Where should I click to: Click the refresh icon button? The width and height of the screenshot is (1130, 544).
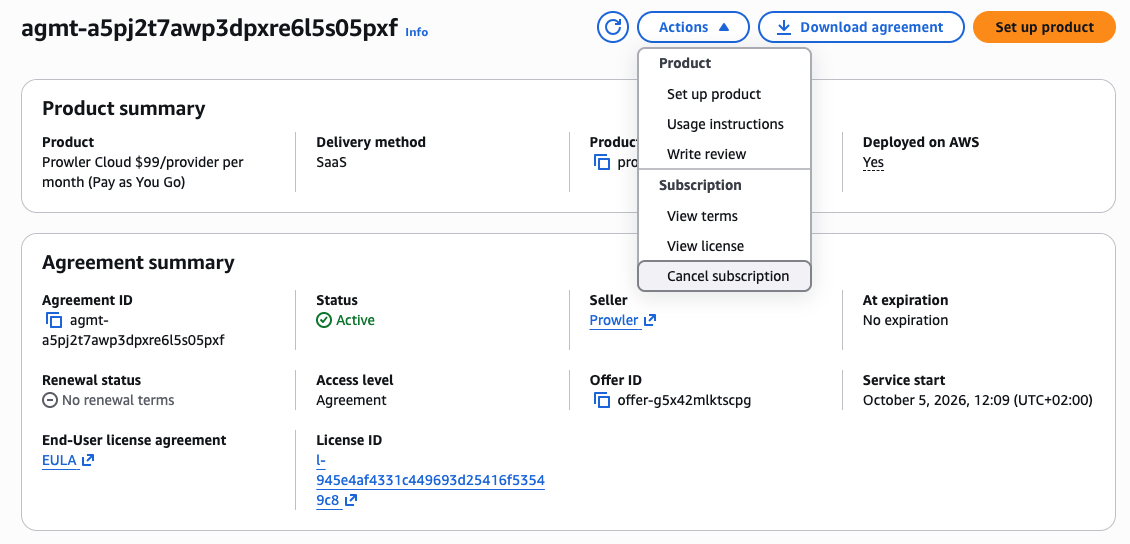coord(613,27)
